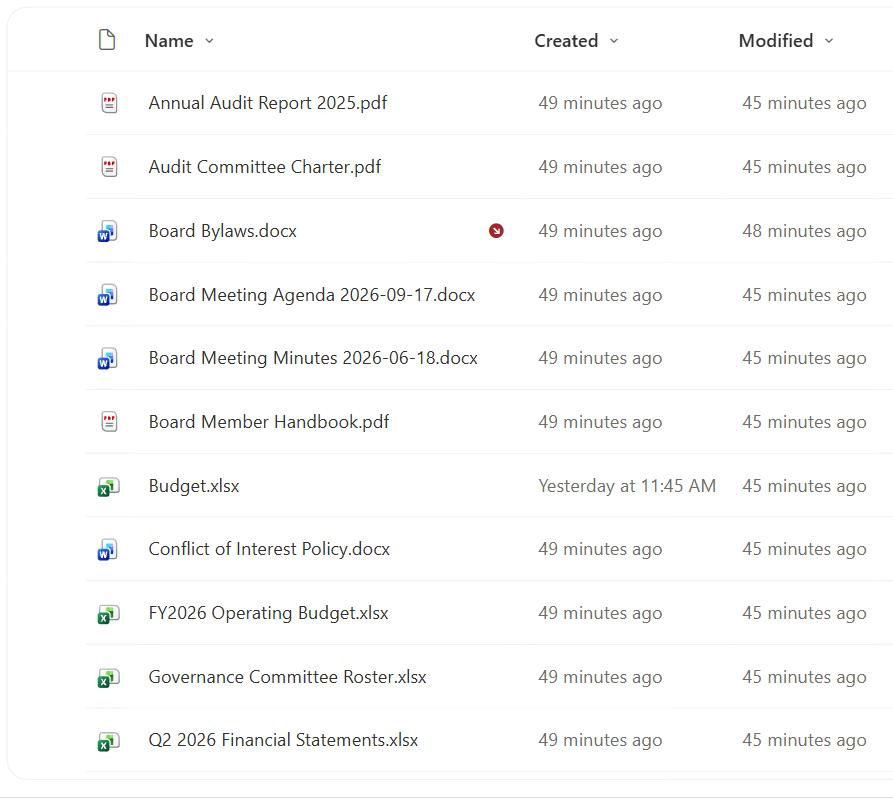Screen dimensions: 893x799
Task: Click Excel icon for Governance Committee Roster
Action: coord(108,678)
